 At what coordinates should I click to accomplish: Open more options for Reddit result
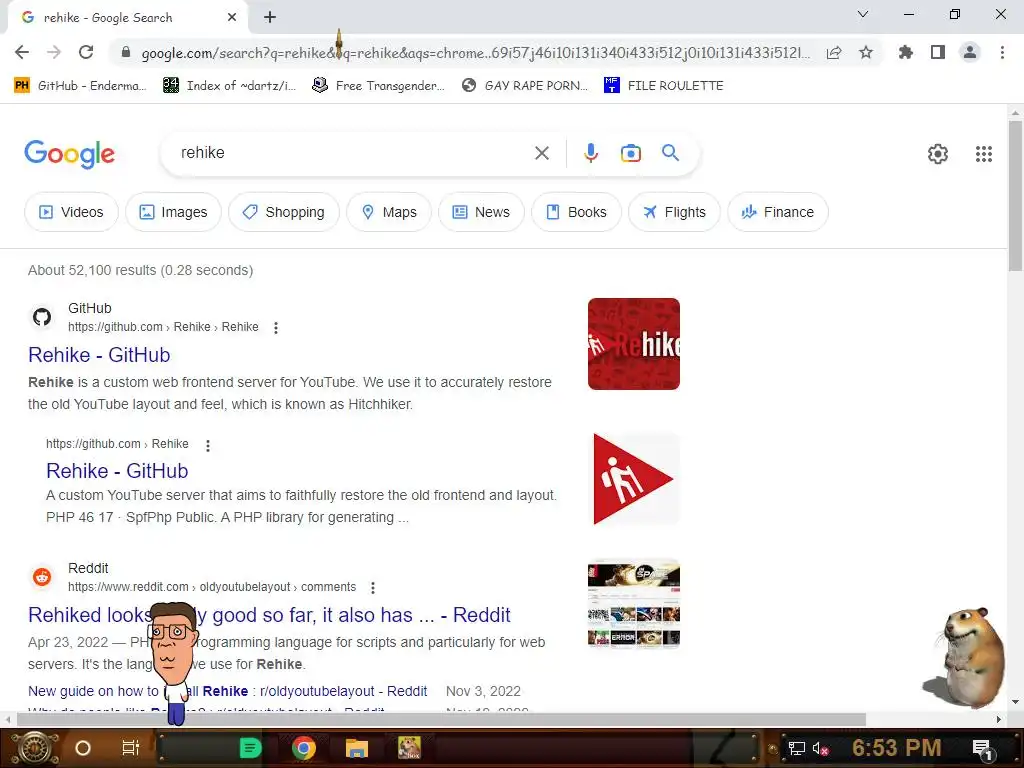click(x=372, y=588)
